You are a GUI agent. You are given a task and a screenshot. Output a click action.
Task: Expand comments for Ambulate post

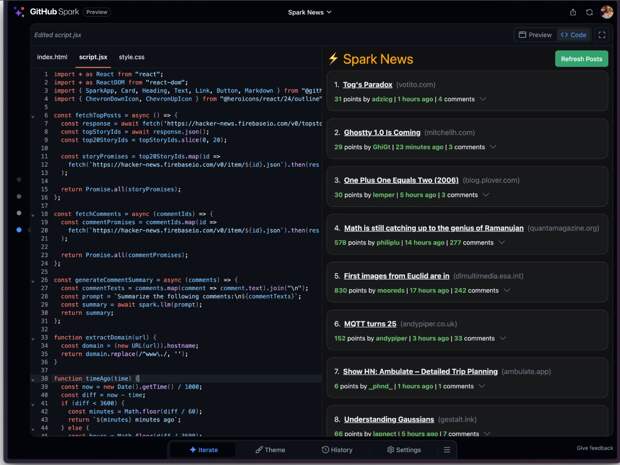coord(482,386)
